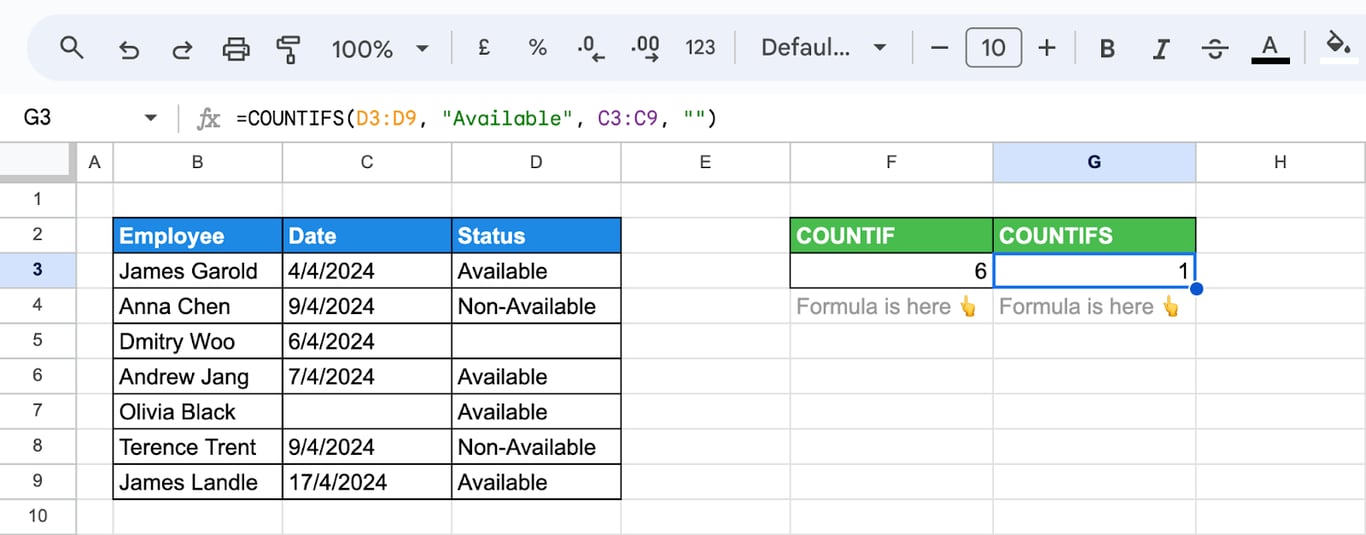Screen dimensions: 1366x535
Task: Select the 17/4/2024 date cell
Action: coord(367,482)
